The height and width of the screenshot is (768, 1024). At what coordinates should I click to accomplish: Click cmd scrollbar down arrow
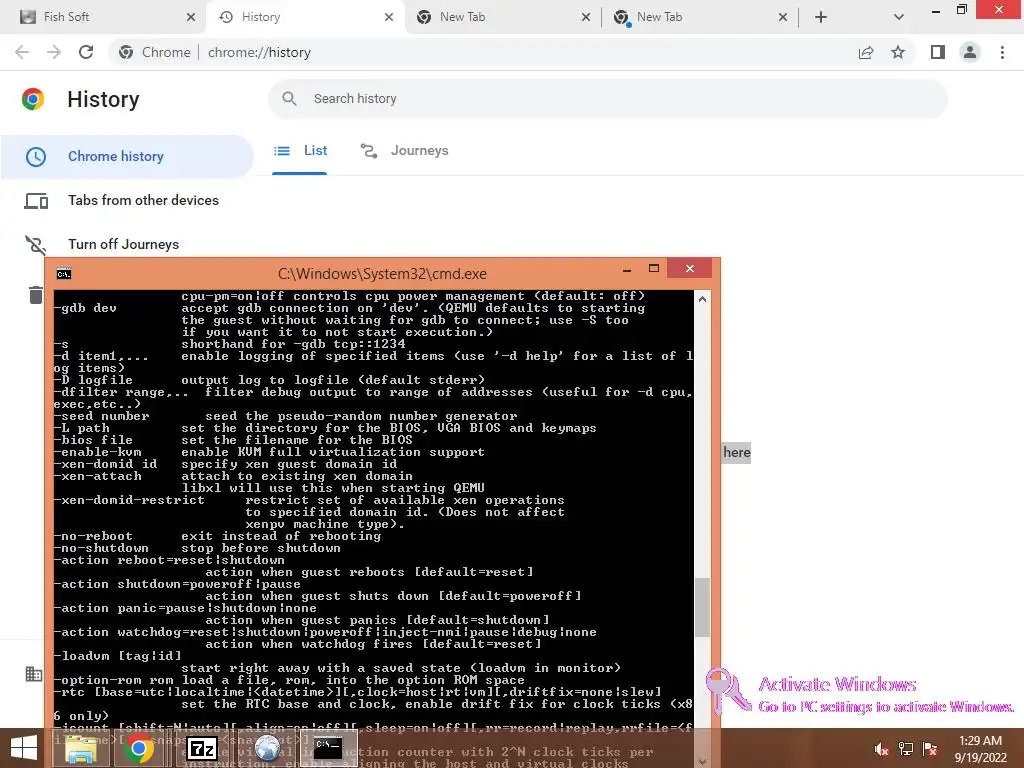702,761
